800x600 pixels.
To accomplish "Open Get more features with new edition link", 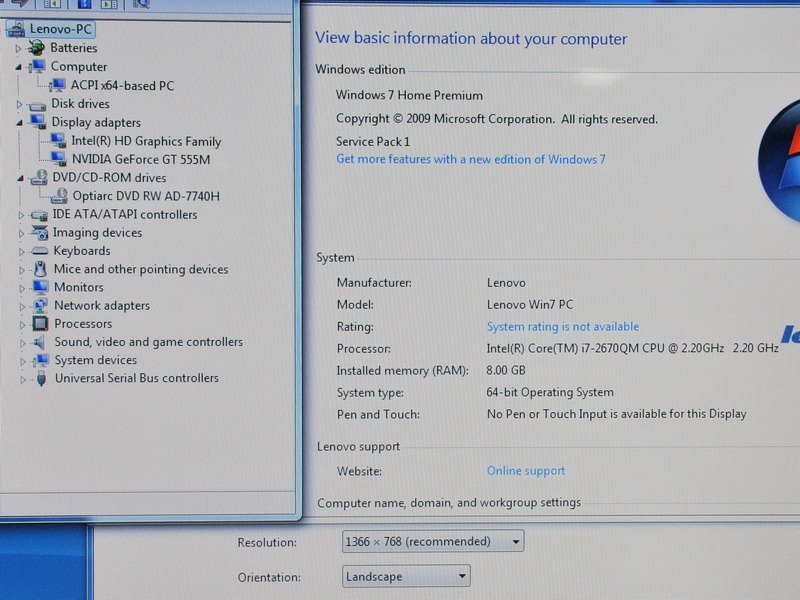I will click(470, 159).
